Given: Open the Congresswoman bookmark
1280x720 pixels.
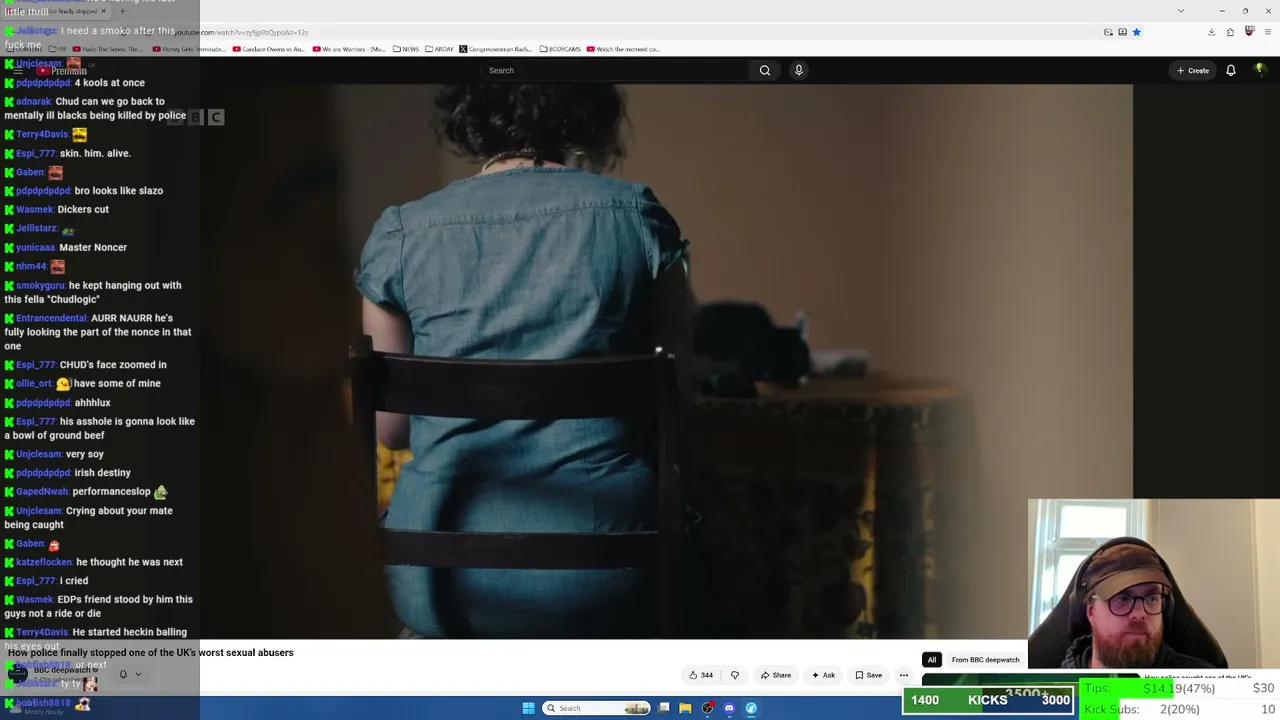Looking at the screenshot, I should (x=496, y=49).
